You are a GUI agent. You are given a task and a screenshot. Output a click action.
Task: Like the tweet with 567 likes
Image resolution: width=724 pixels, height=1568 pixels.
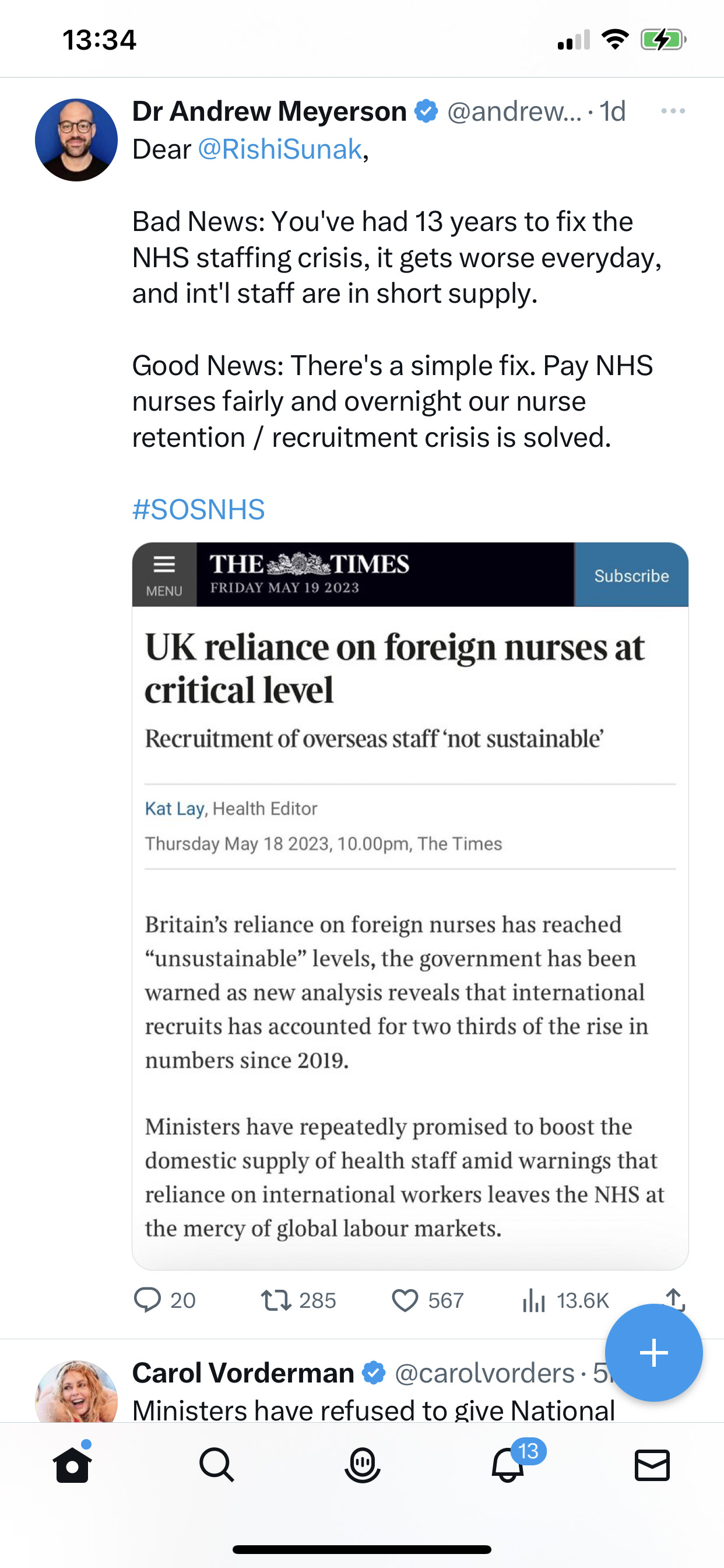(405, 1300)
